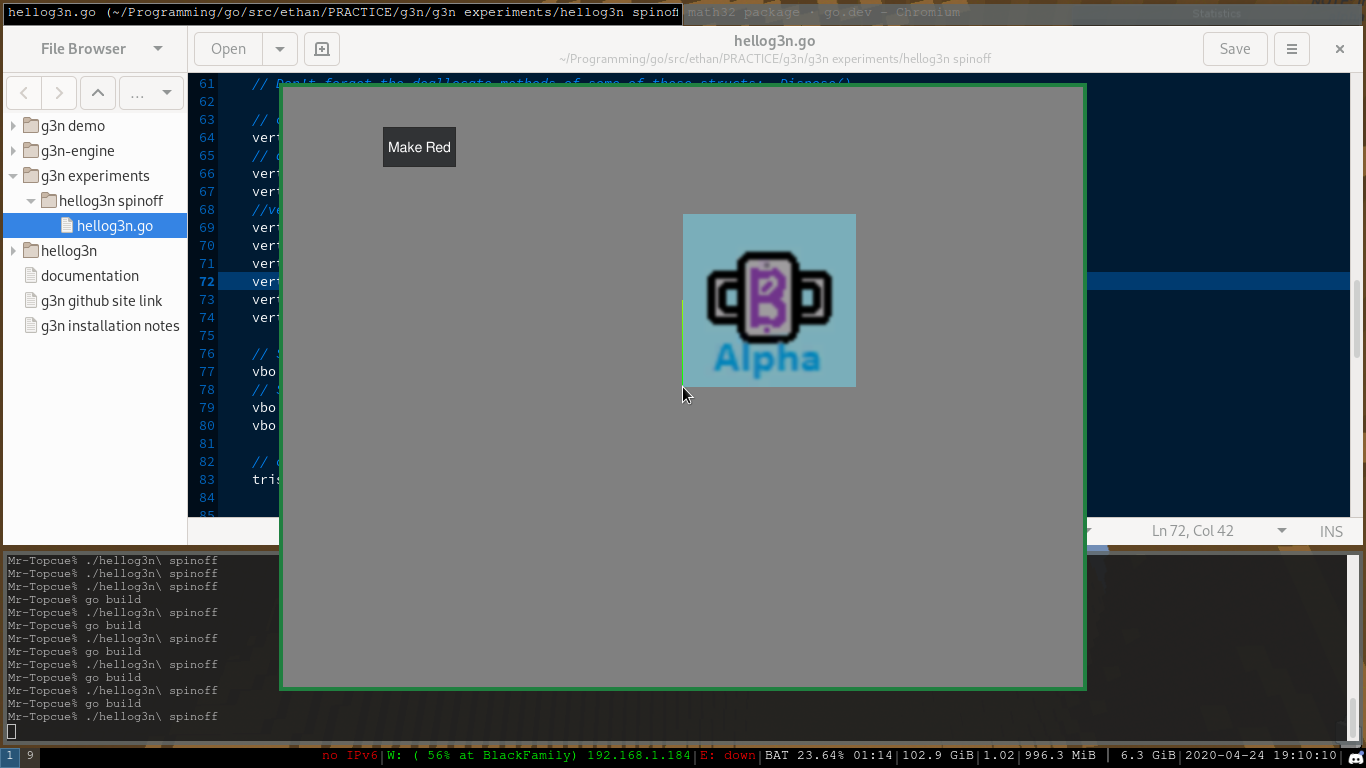The height and width of the screenshot is (768, 1366).
Task: Navigate forward in the file browser
Action: [59, 93]
